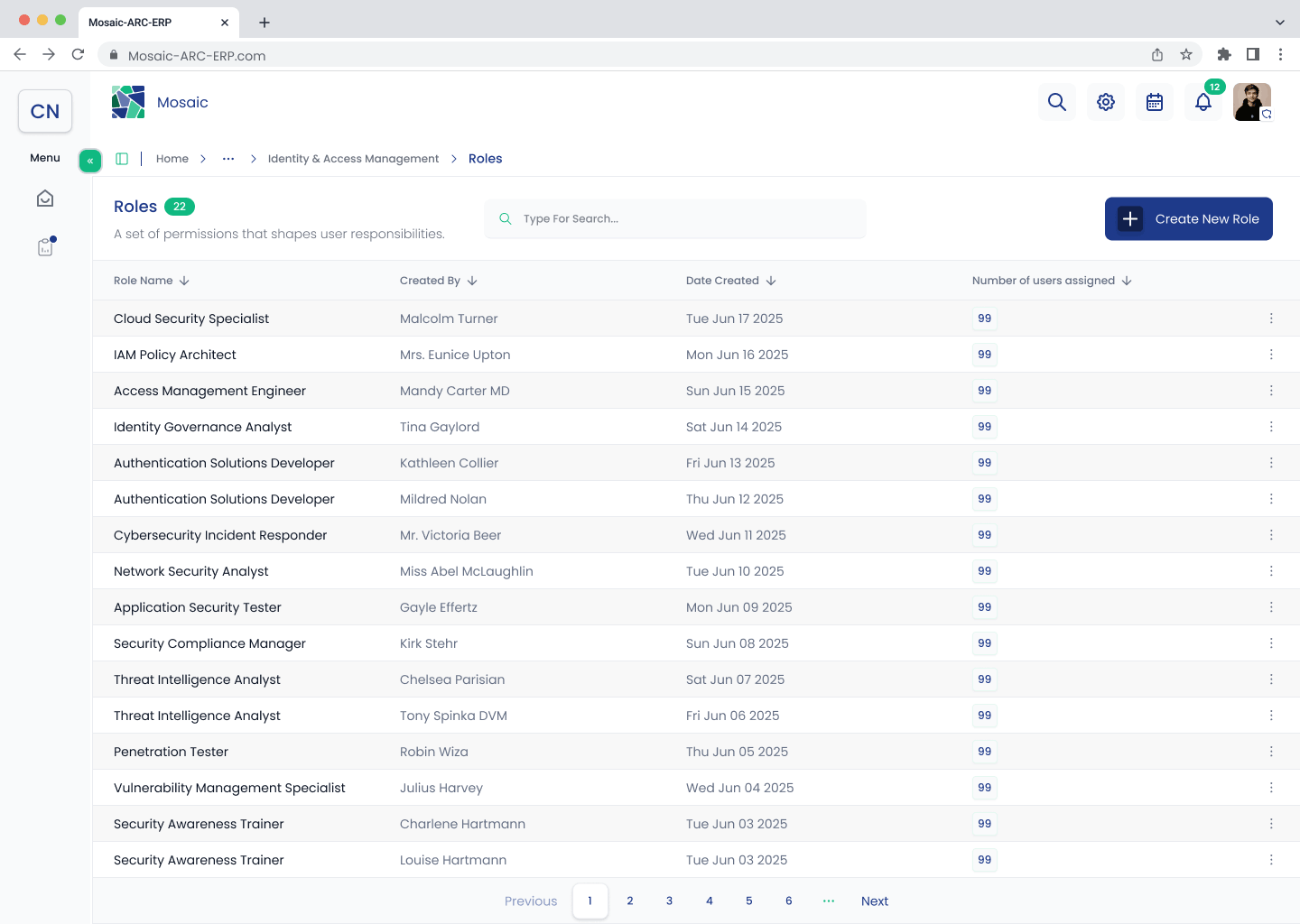Open the notifications bell
The width and height of the screenshot is (1300, 924).
click(x=1203, y=102)
